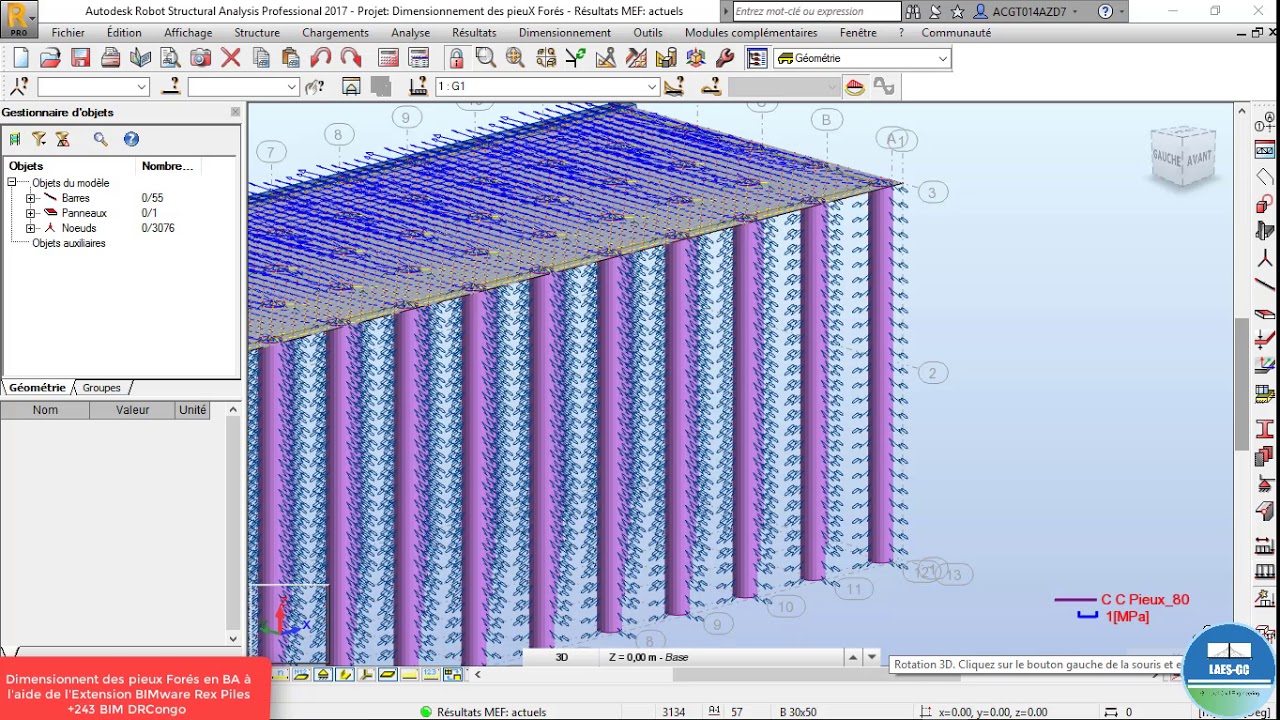Click the binoculars search icon in title bar
Screen dimensions: 1280x720
pos(913,12)
